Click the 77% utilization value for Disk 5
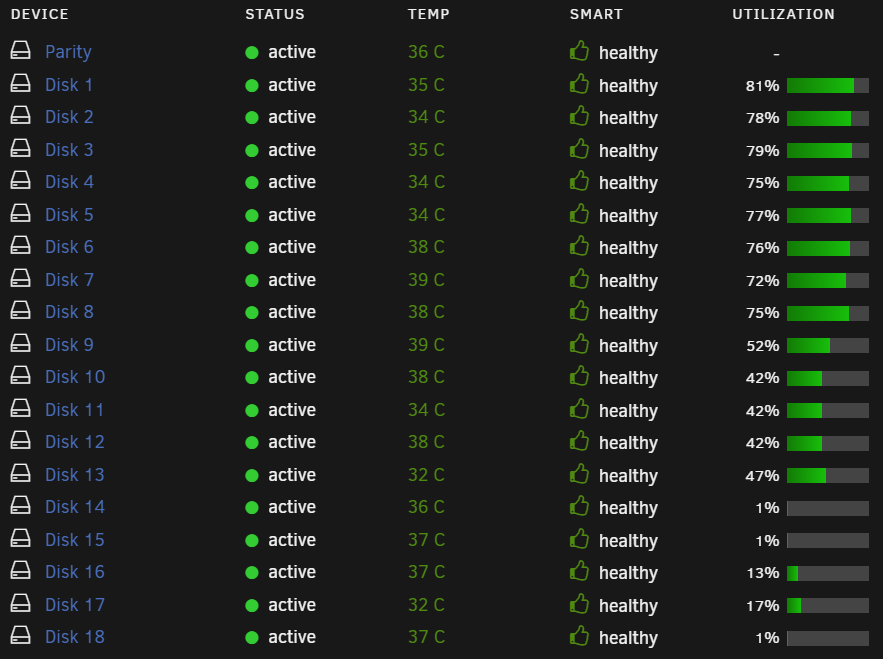Viewport: 883px width, 659px height. 762,216
